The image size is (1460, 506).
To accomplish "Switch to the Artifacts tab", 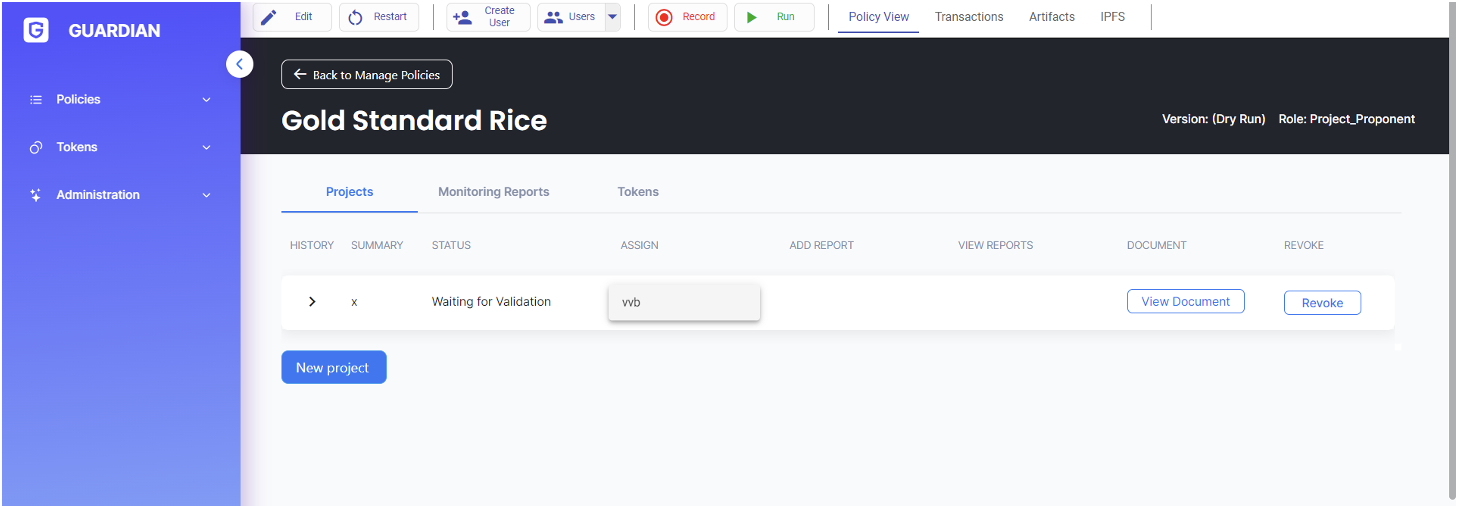I will point(1051,17).
